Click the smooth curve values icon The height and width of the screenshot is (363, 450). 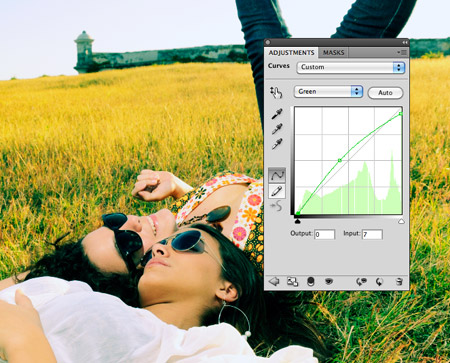click(x=276, y=206)
